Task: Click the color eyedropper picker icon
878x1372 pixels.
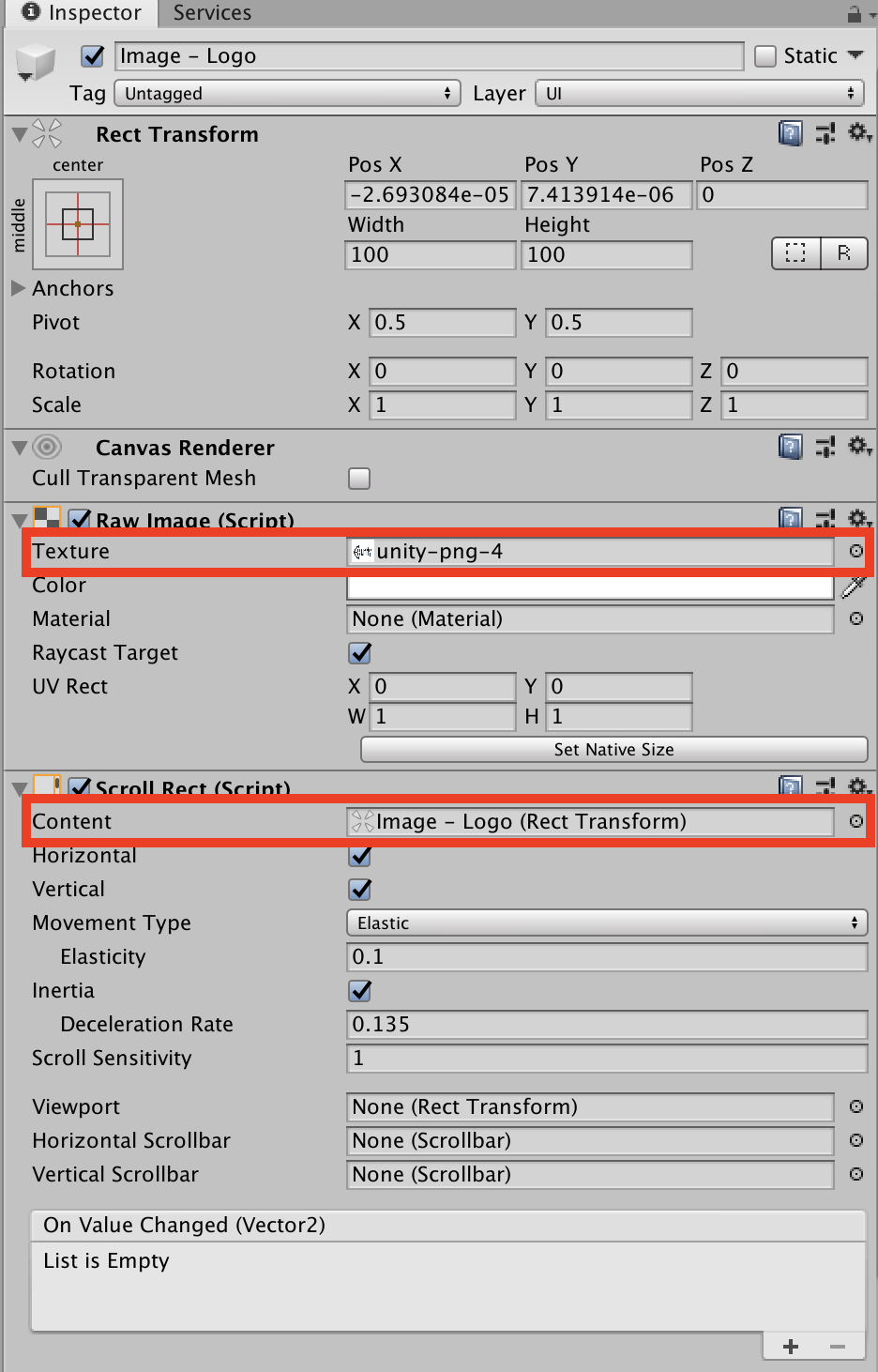Action: click(x=854, y=587)
